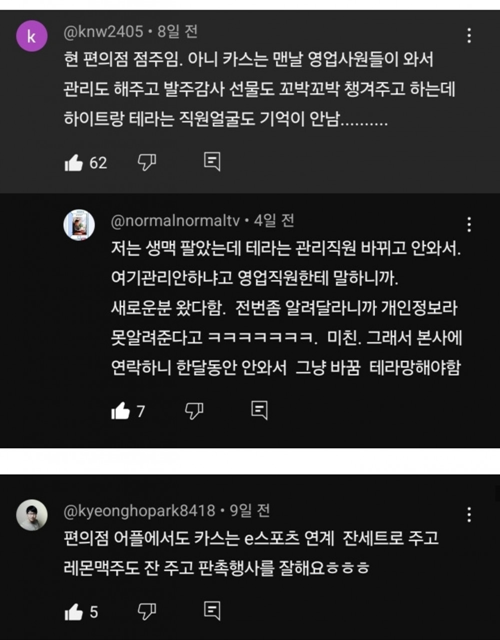Click the reply icon under the @kyeonghopark8418 comment
This screenshot has width=500, height=640.
pyautogui.click(x=212, y=611)
